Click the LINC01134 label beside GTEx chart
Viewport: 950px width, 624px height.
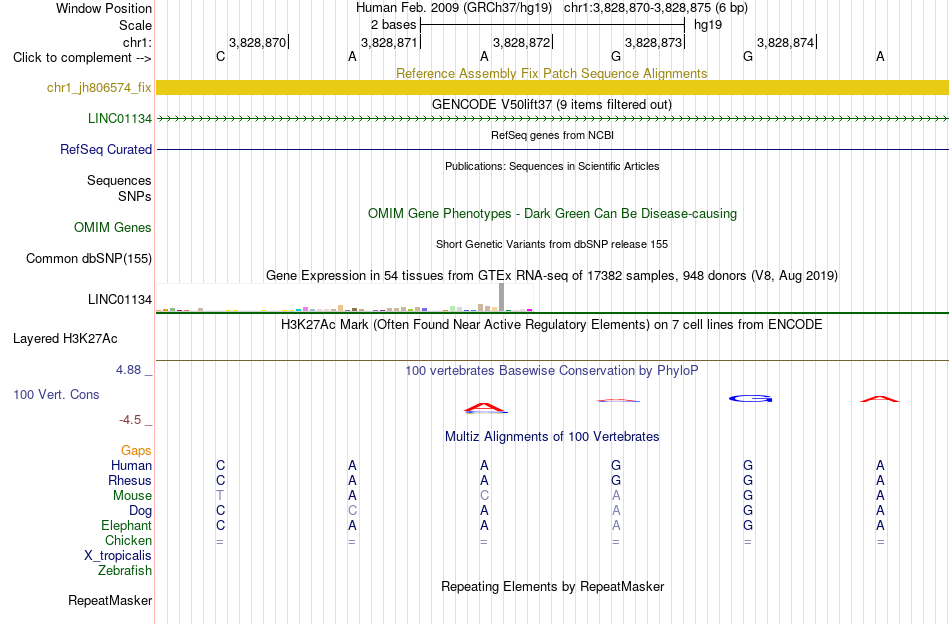tap(119, 299)
